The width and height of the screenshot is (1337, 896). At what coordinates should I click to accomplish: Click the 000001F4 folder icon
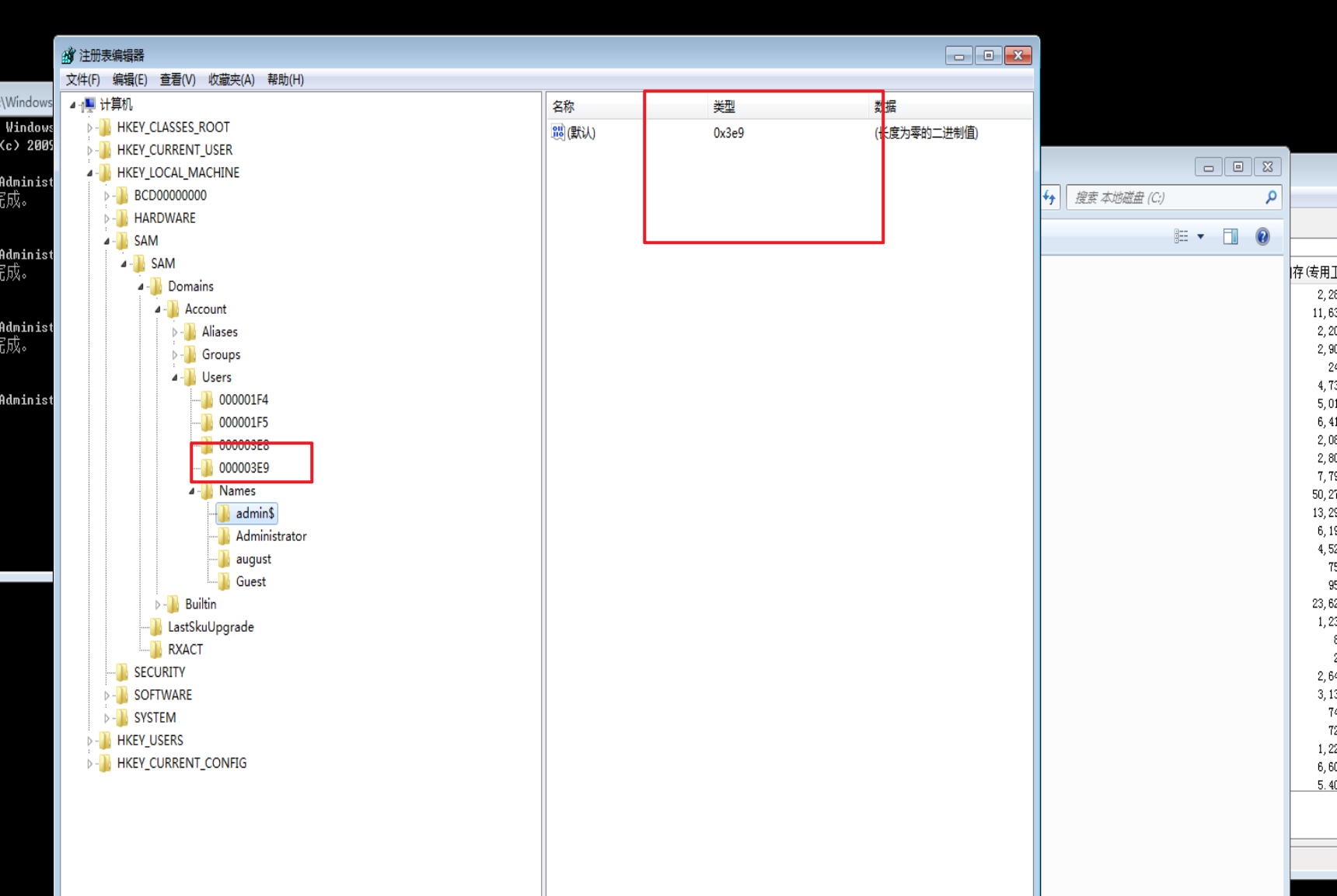tap(207, 399)
